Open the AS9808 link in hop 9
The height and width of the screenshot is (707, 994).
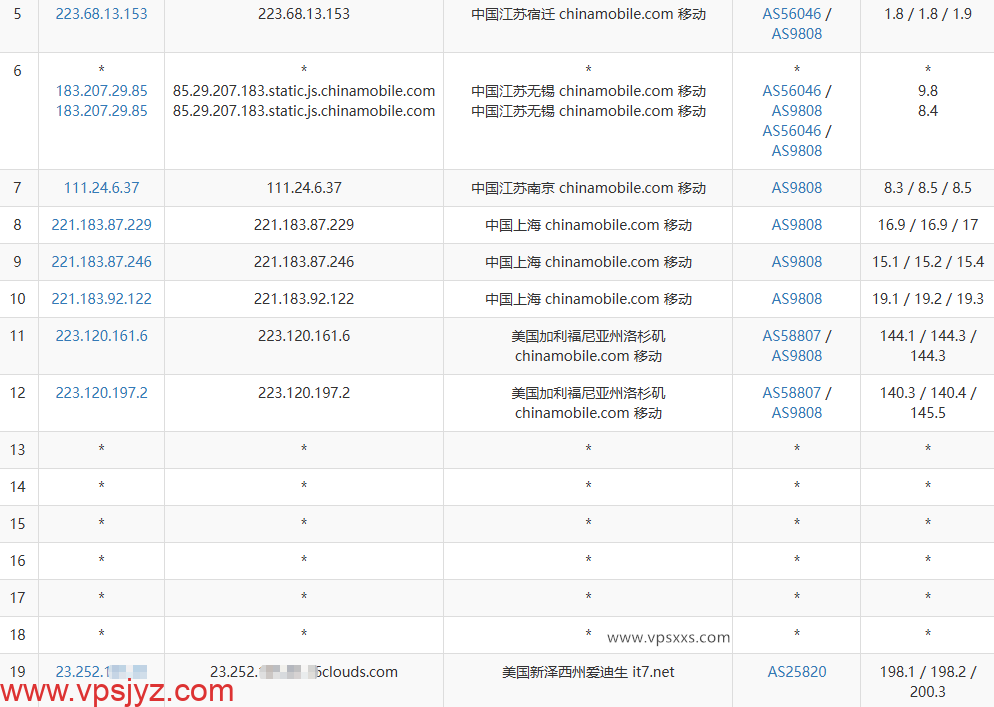pyautogui.click(x=797, y=262)
